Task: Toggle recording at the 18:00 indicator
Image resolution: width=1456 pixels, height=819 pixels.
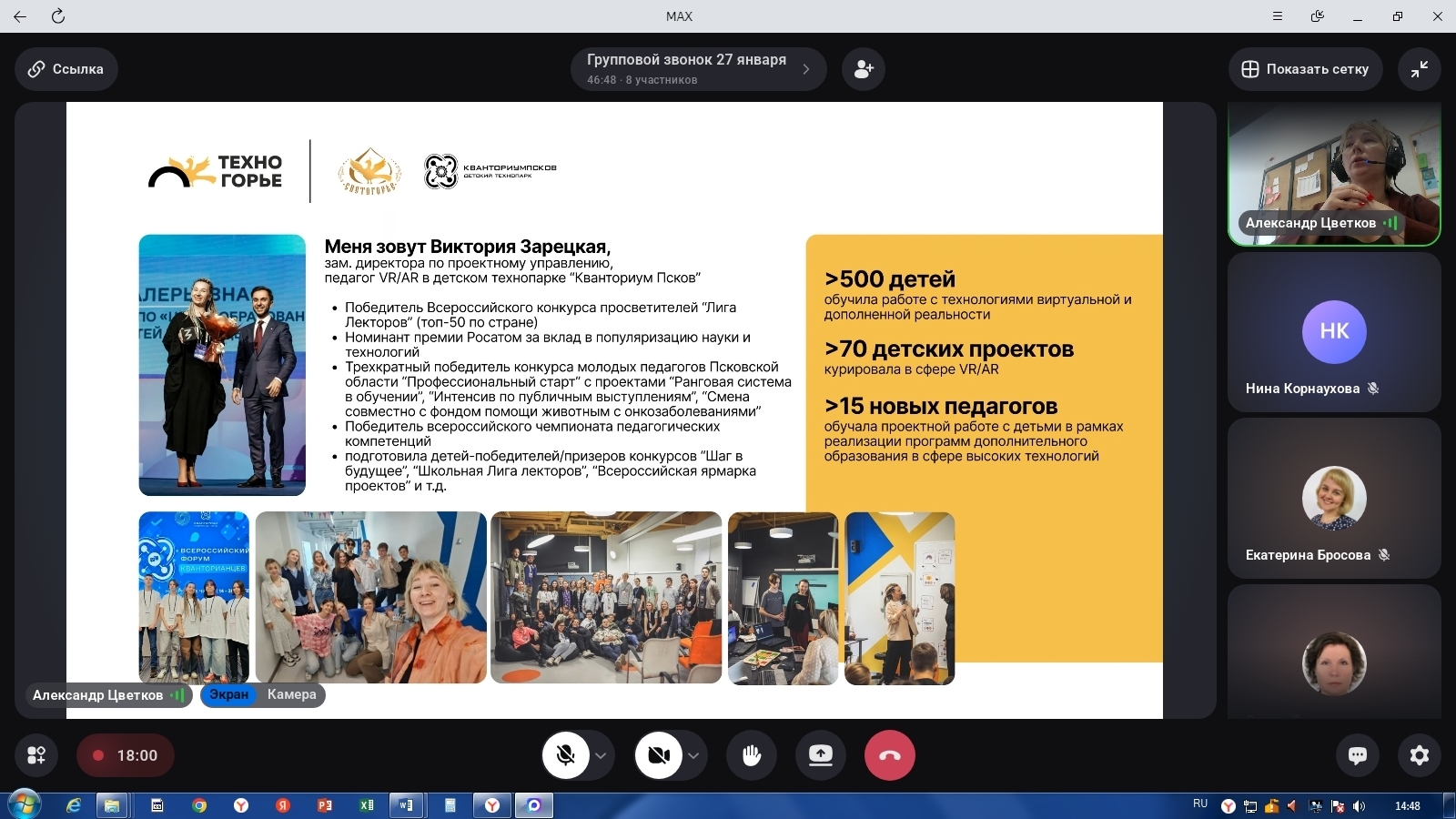Action: [x=126, y=755]
